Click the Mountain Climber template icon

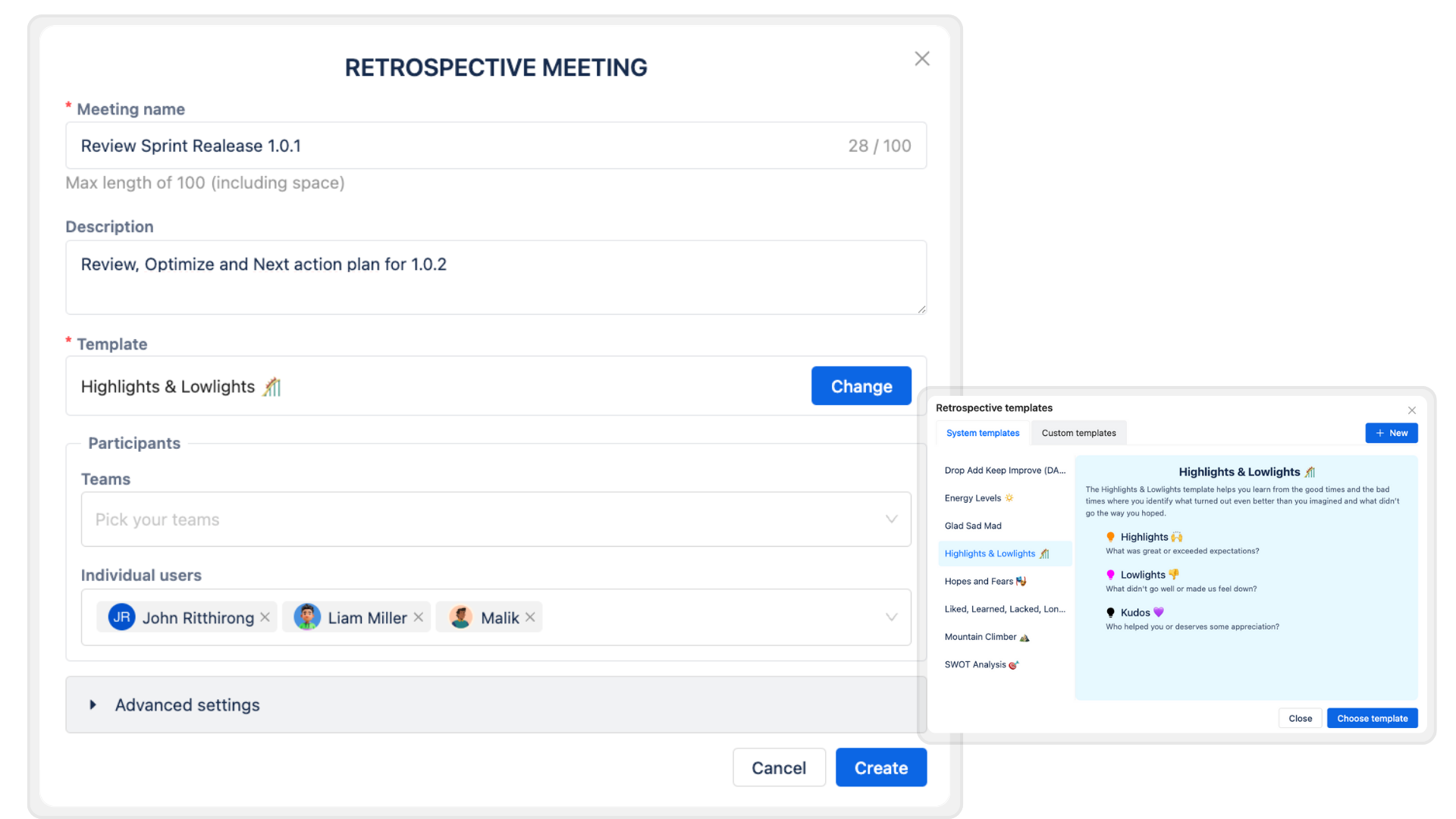pyautogui.click(x=1025, y=636)
